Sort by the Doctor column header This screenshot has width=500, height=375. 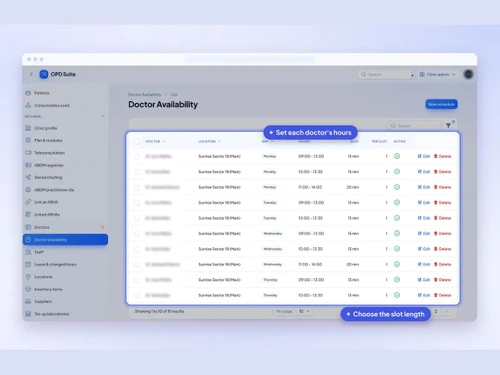click(155, 142)
